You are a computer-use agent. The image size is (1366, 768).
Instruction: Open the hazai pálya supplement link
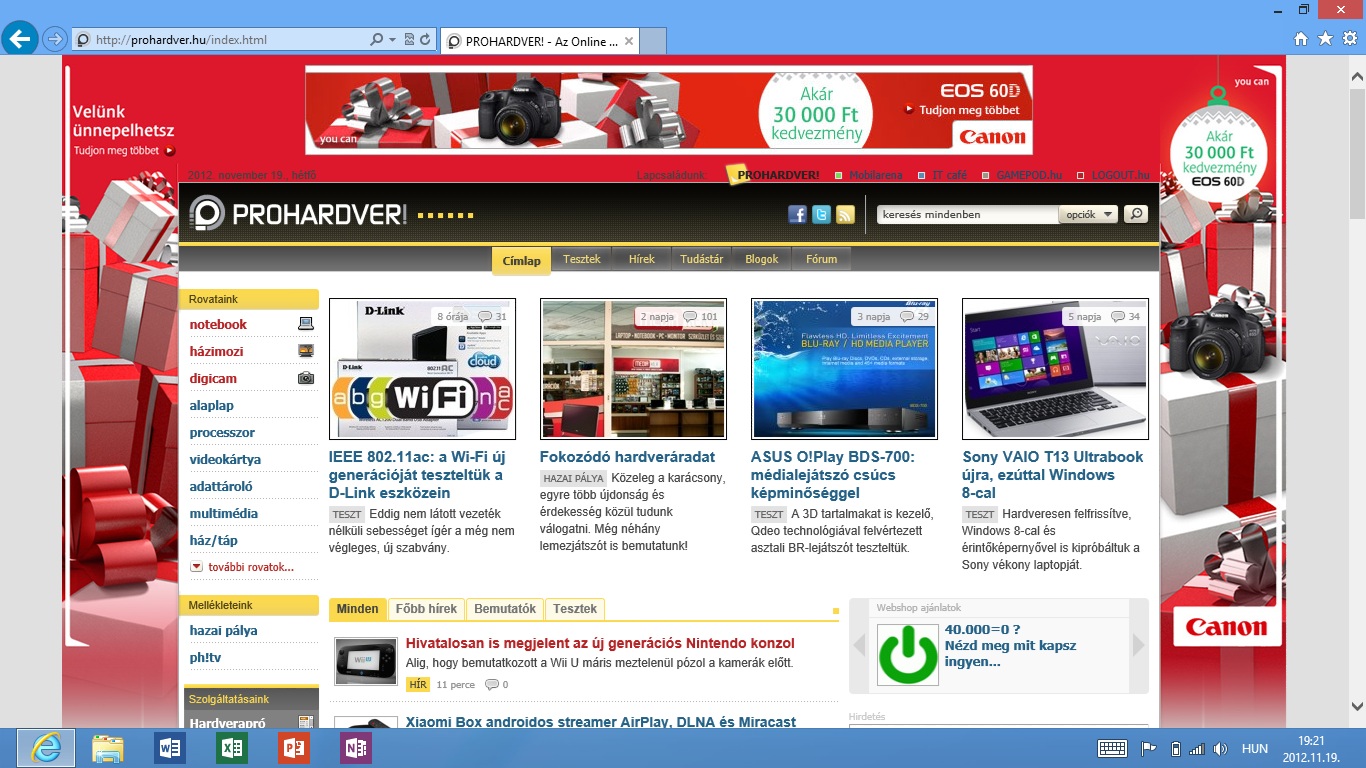223,630
